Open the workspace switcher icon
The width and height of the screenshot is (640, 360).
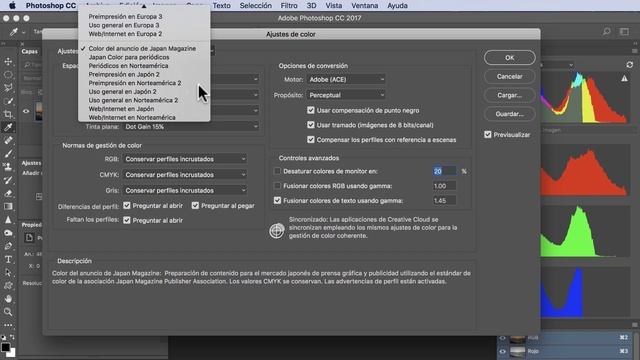[624, 31]
